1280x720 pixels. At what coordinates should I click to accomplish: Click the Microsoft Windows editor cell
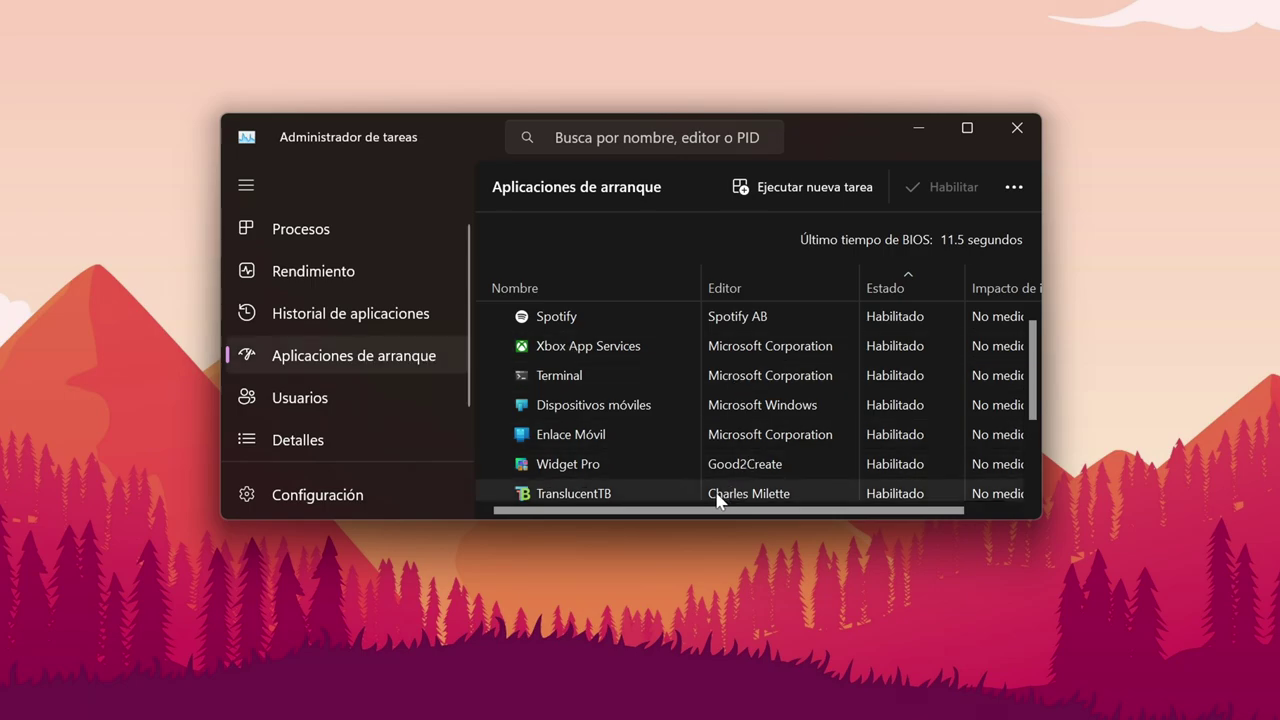[762, 405]
